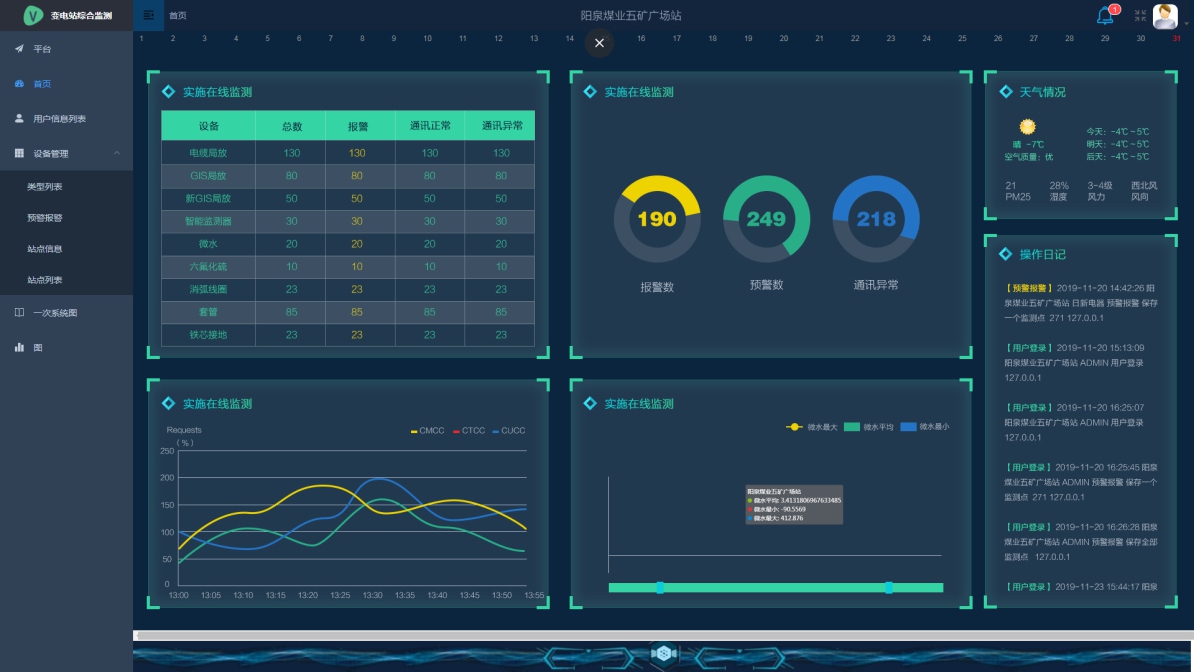Toggle the CUCC legend entry

click(508, 431)
